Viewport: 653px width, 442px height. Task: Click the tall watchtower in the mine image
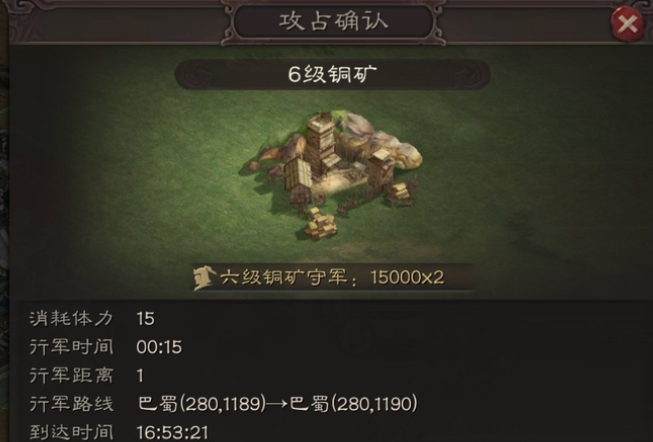(x=321, y=142)
